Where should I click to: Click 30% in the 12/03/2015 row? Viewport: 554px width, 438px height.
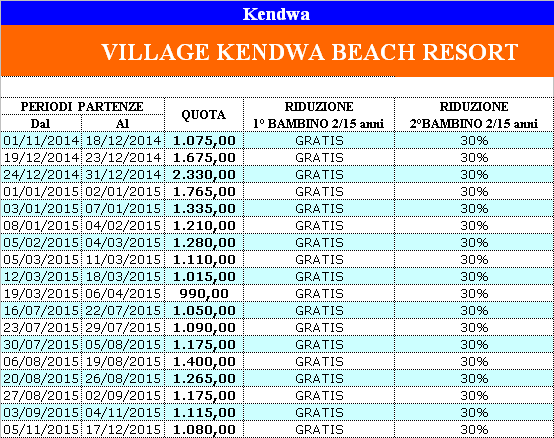(474, 277)
